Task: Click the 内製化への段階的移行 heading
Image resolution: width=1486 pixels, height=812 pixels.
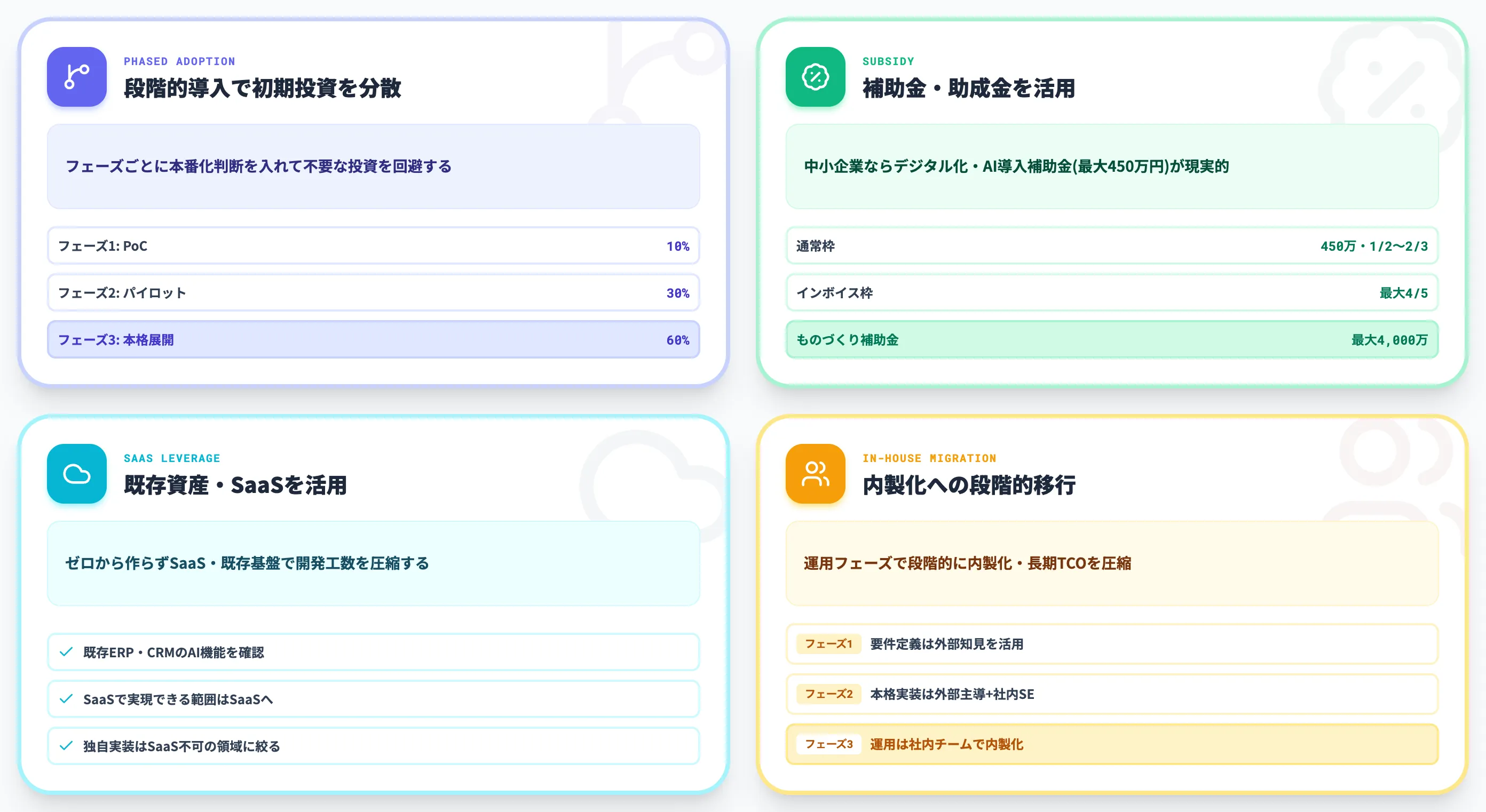Action: pos(969,485)
